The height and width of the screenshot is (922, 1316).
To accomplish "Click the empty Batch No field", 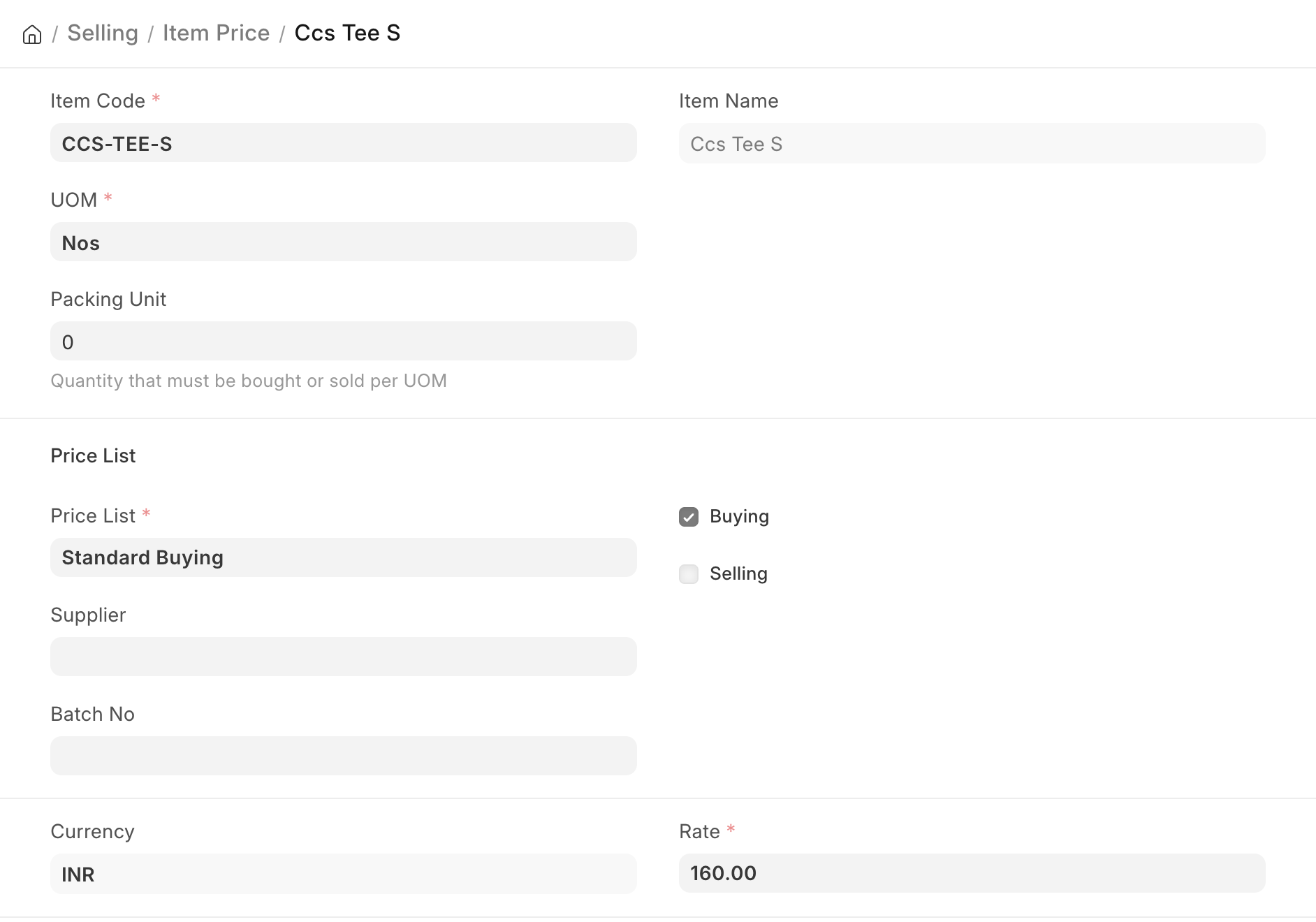I will (x=343, y=756).
